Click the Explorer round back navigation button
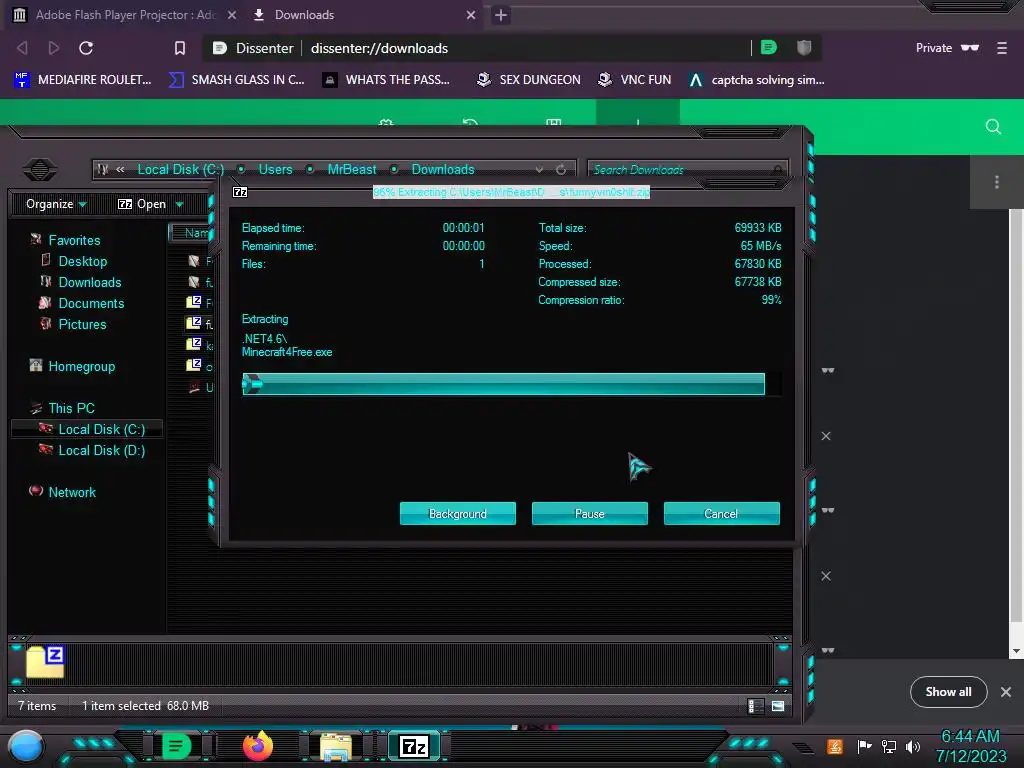Viewport: 1024px width, 768px height. [40, 170]
